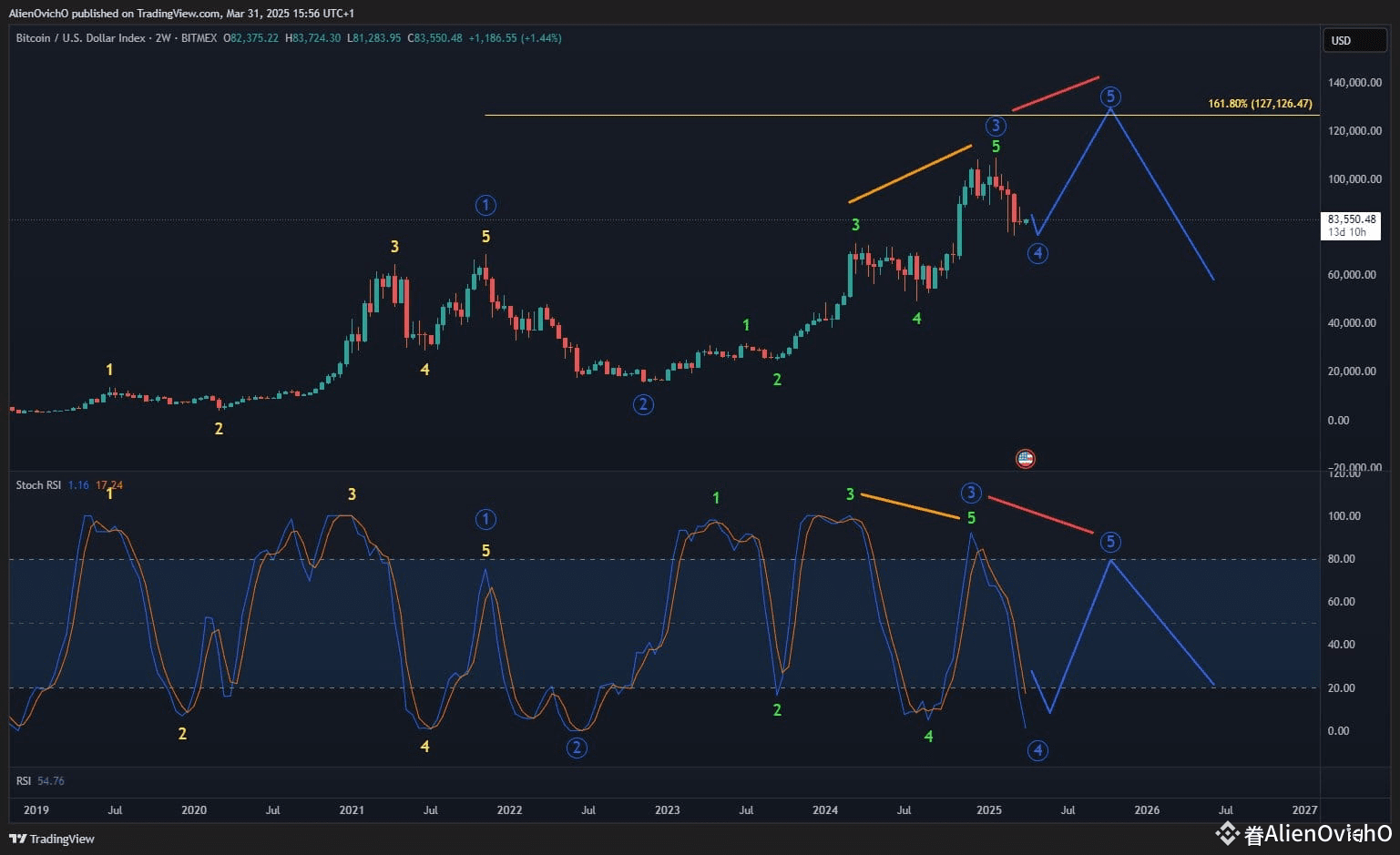Click the 2022 label on time axis

[x=509, y=810]
